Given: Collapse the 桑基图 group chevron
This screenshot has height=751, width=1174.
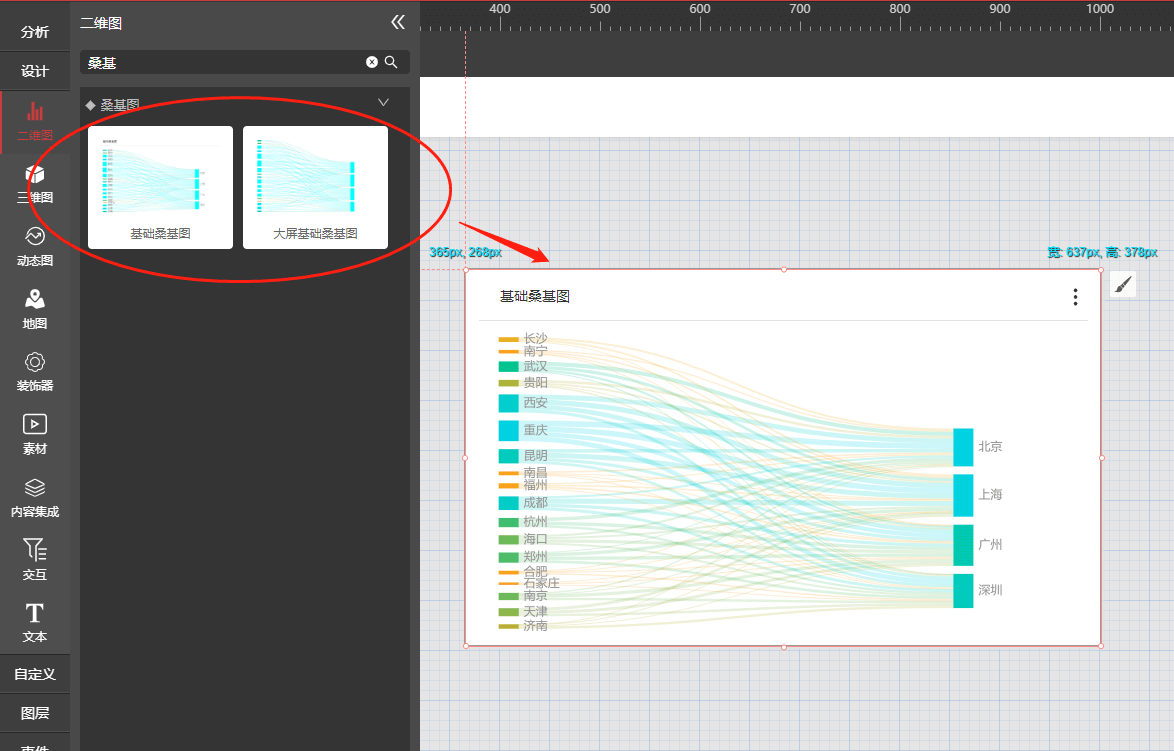Looking at the screenshot, I should coord(383,103).
